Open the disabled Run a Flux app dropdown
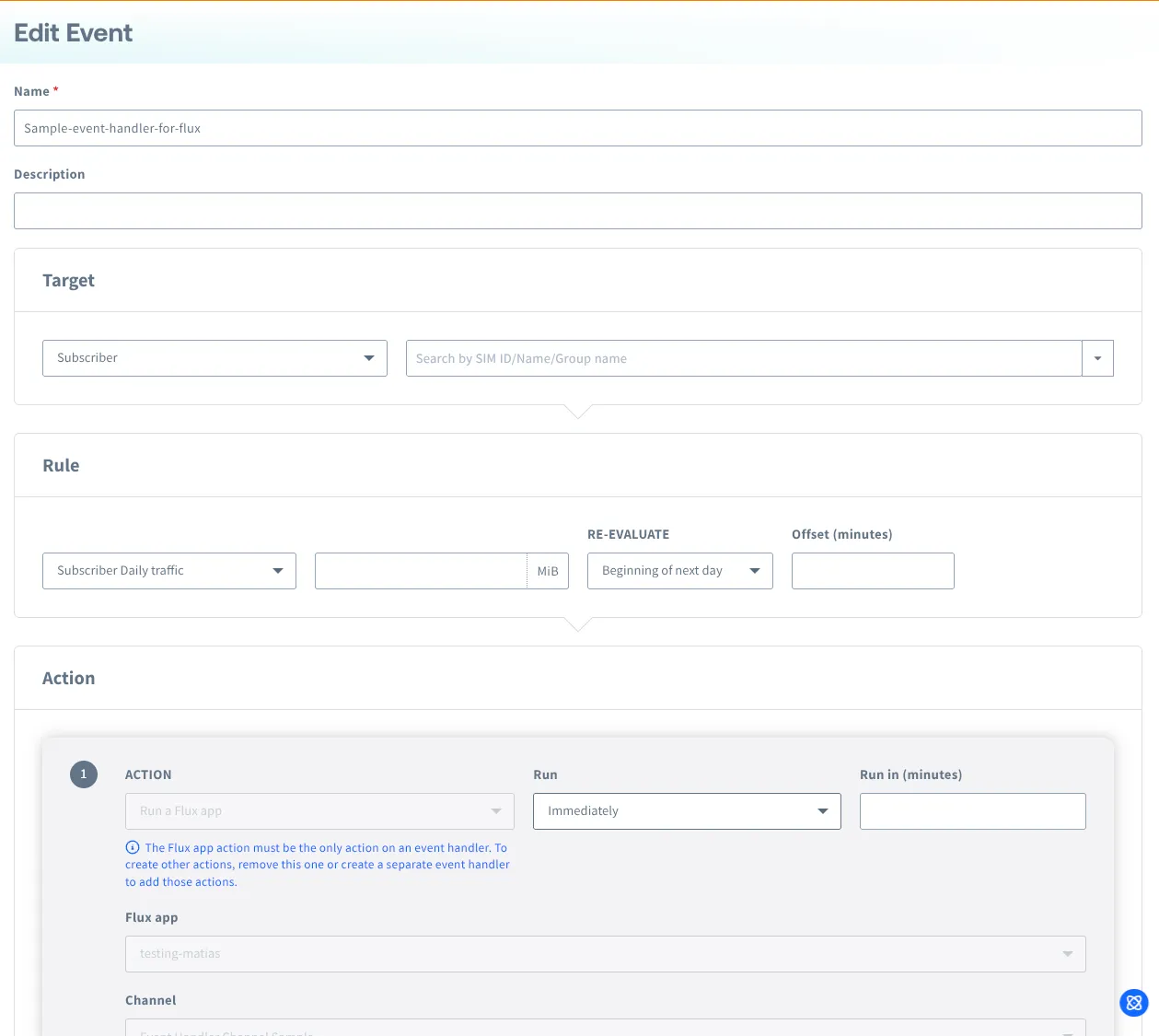 [x=319, y=811]
